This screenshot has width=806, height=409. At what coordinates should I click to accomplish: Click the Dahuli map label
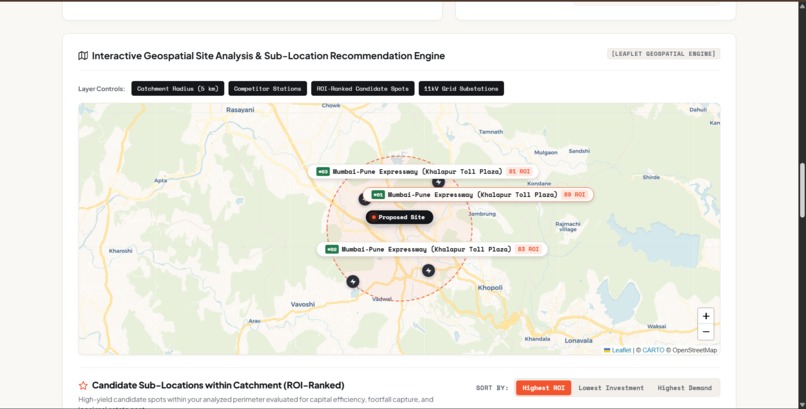click(x=698, y=109)
